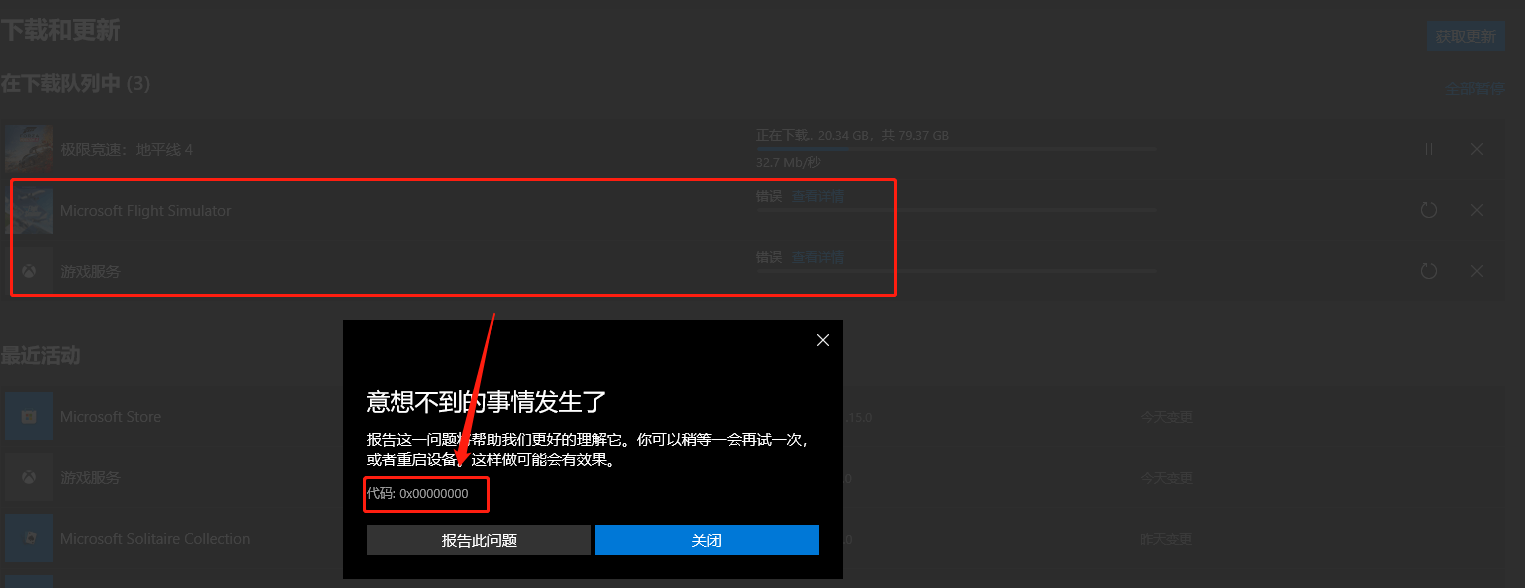Pause the 极限竞速:地平线 4 download
Viewport: 1525px width, 588px height.
[1429, 149]
